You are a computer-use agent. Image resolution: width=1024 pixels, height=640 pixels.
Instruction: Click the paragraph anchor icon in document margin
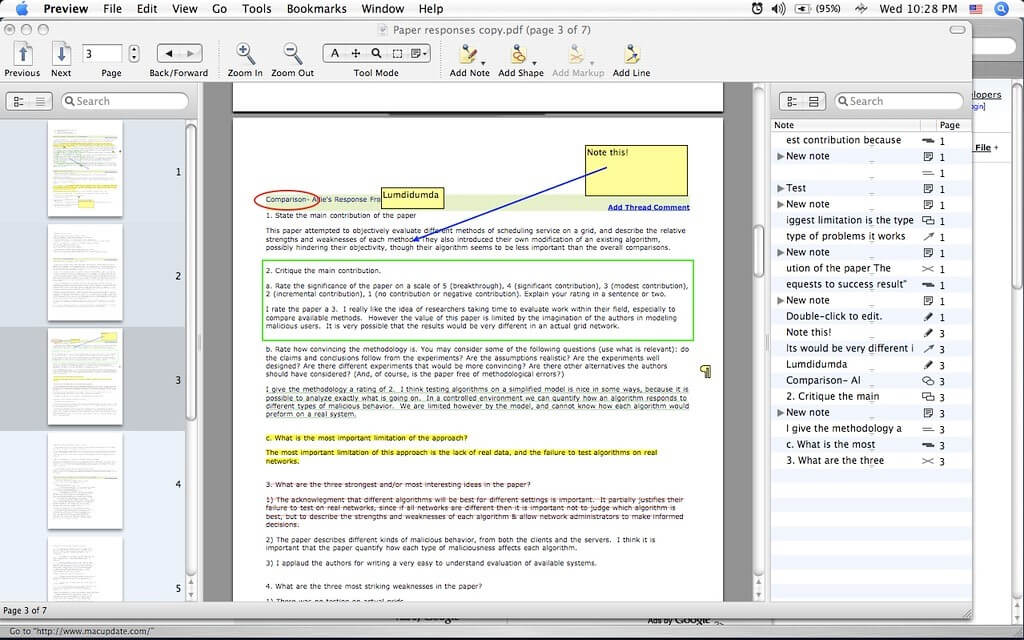(705, 371)
